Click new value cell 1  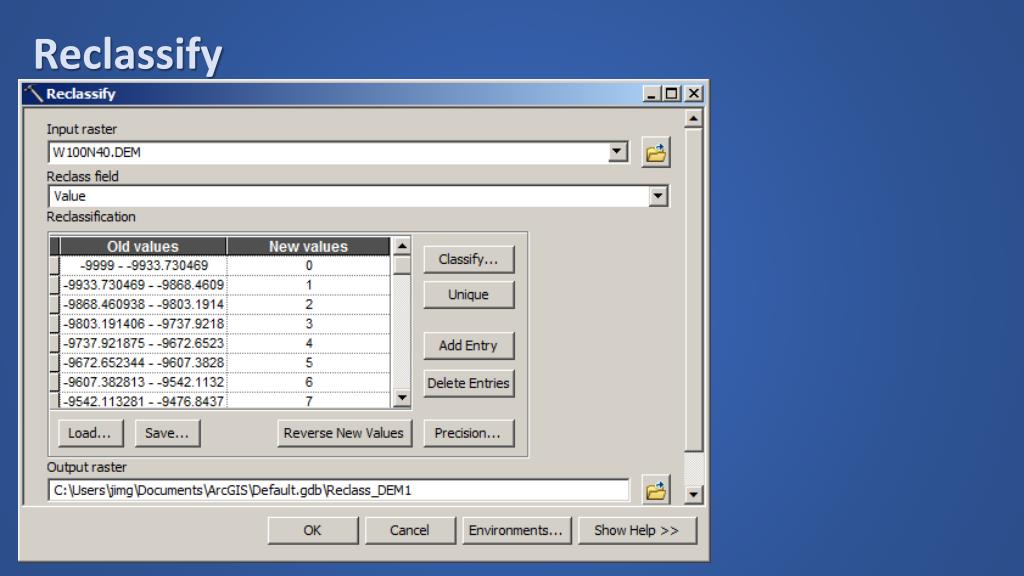[x=309, y=285]
